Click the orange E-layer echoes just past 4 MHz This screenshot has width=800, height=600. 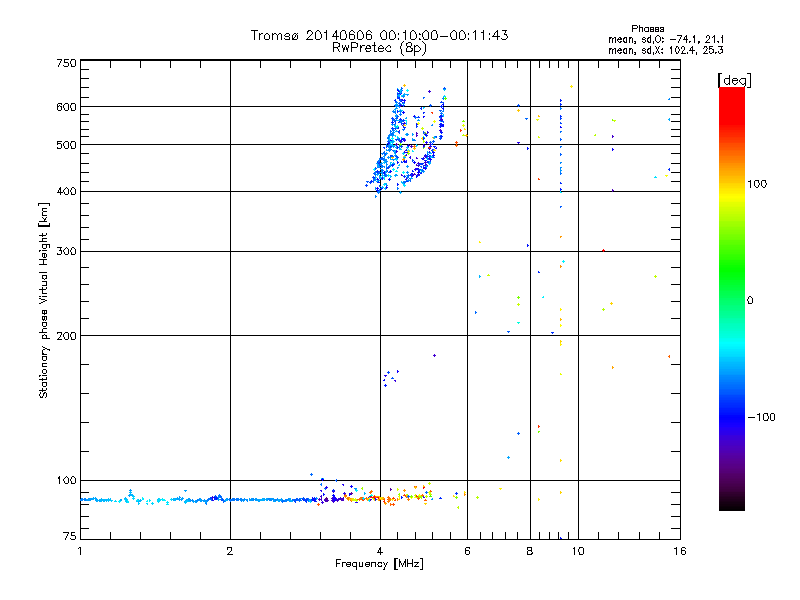pos(390,498)
